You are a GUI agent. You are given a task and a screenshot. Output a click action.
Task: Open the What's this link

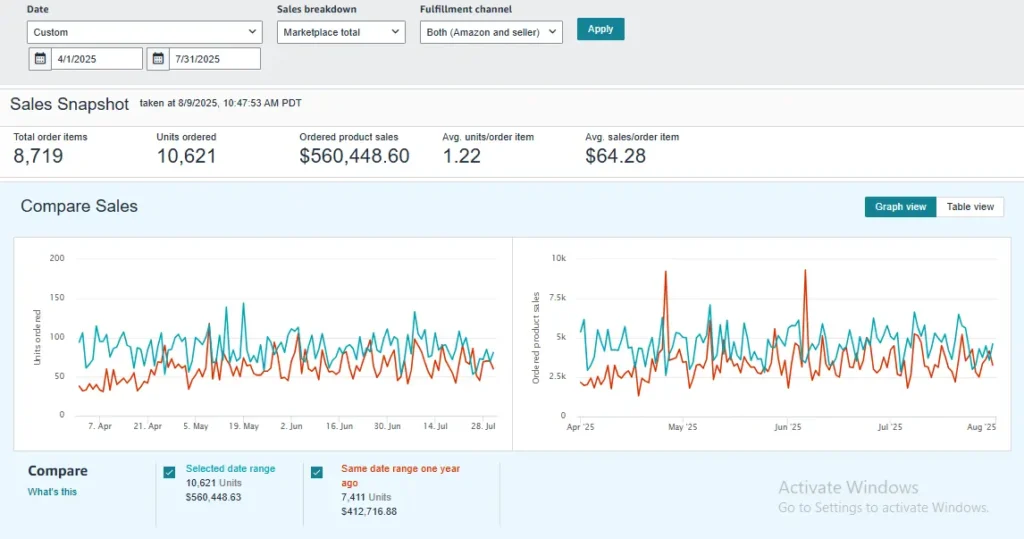coord(52,491)
